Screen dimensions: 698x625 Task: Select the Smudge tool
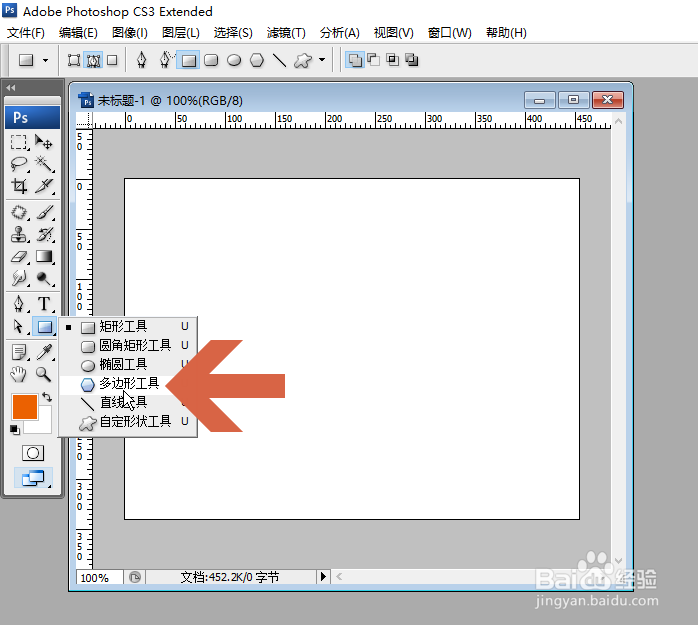point(19,278)
